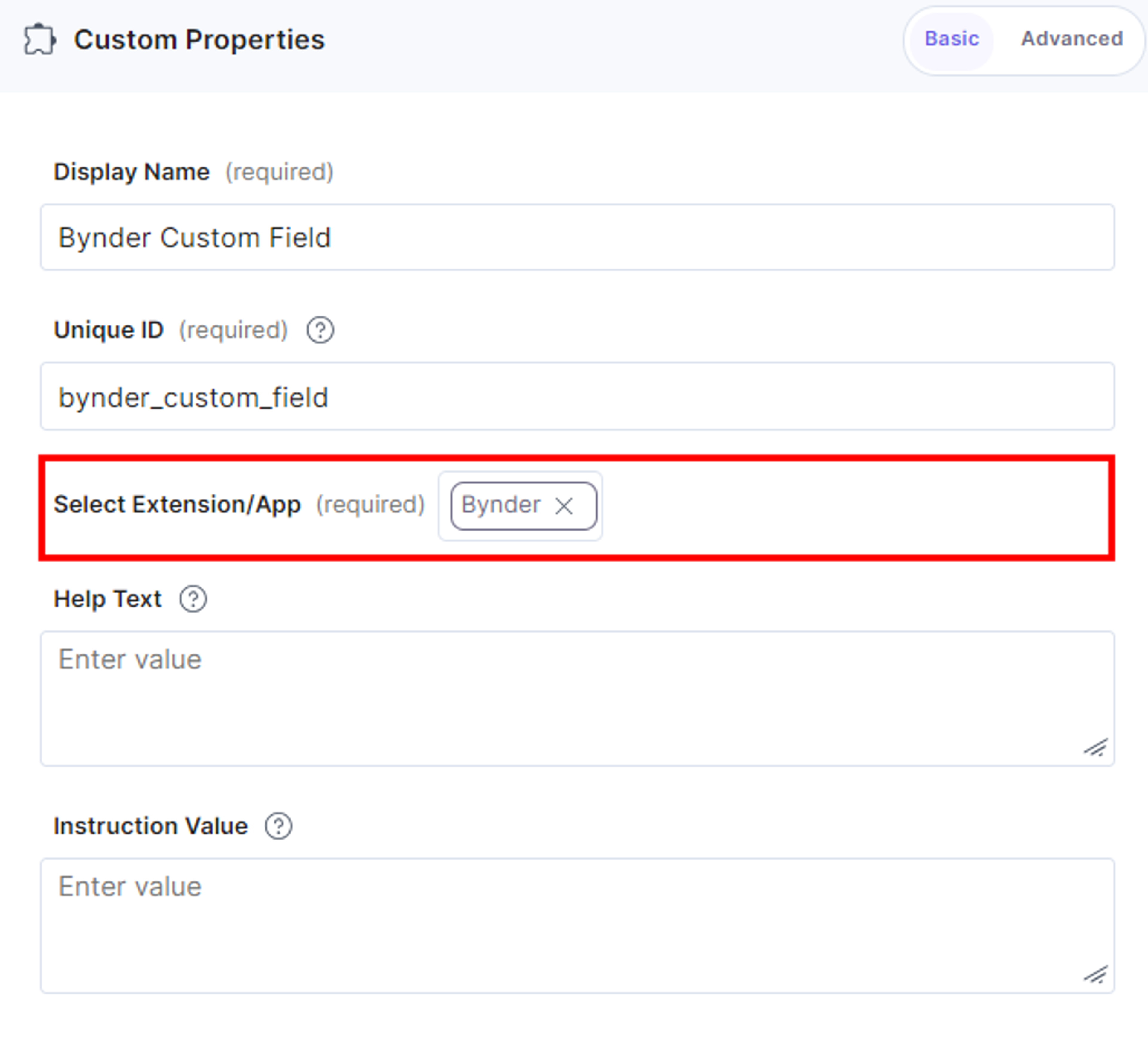The width and height of the screenshot is (1148, 1054).
Task: Select the Basic tab
Action: 951,39
